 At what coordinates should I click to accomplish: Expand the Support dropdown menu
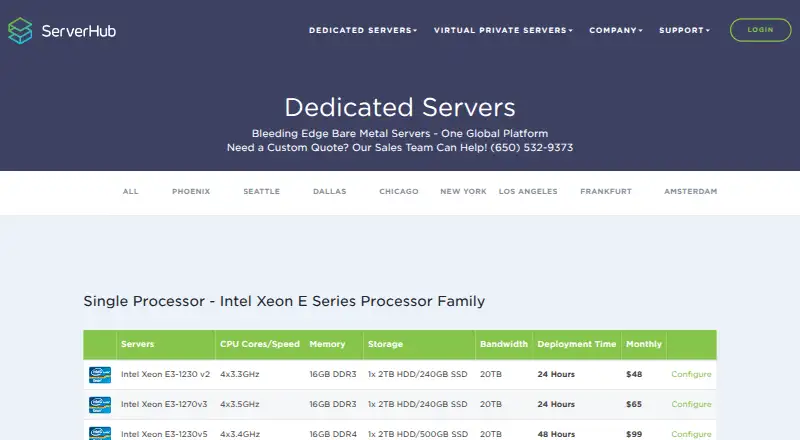point(684,30)
